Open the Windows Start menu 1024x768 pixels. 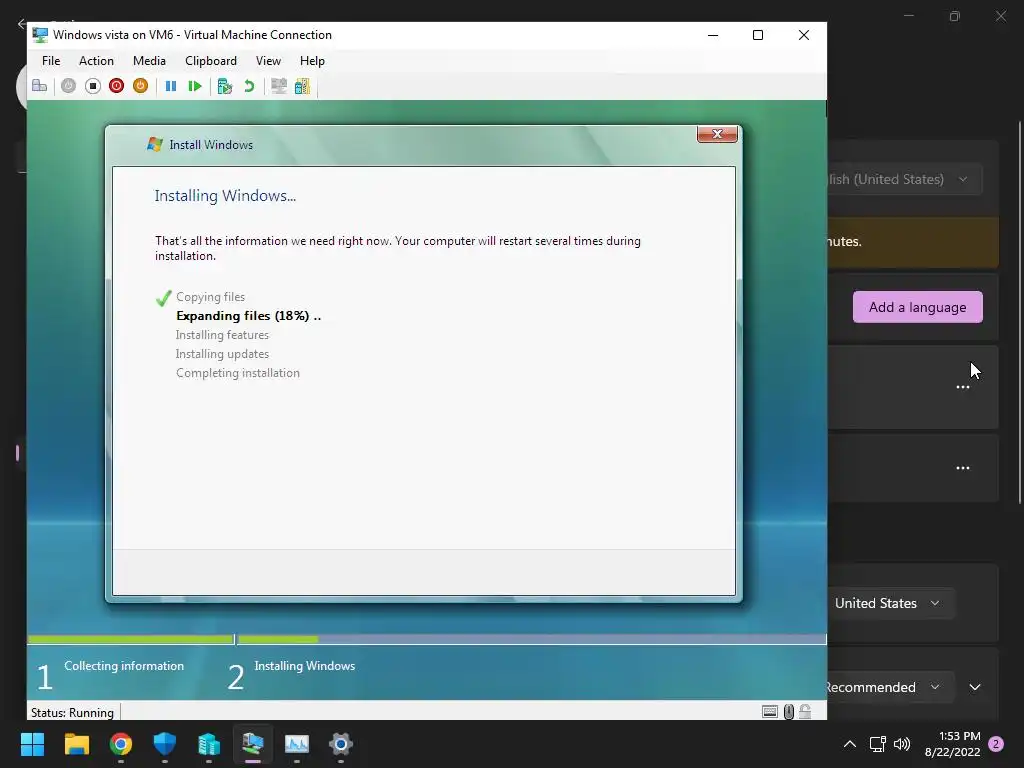click(x=32, y=744)
